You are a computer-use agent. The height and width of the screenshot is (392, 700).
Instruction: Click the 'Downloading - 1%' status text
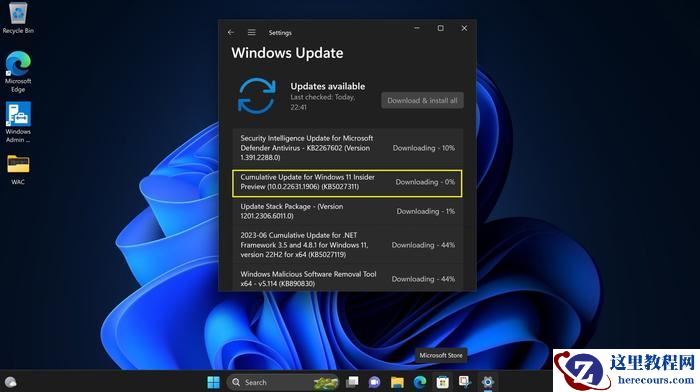tap(426, 211)
